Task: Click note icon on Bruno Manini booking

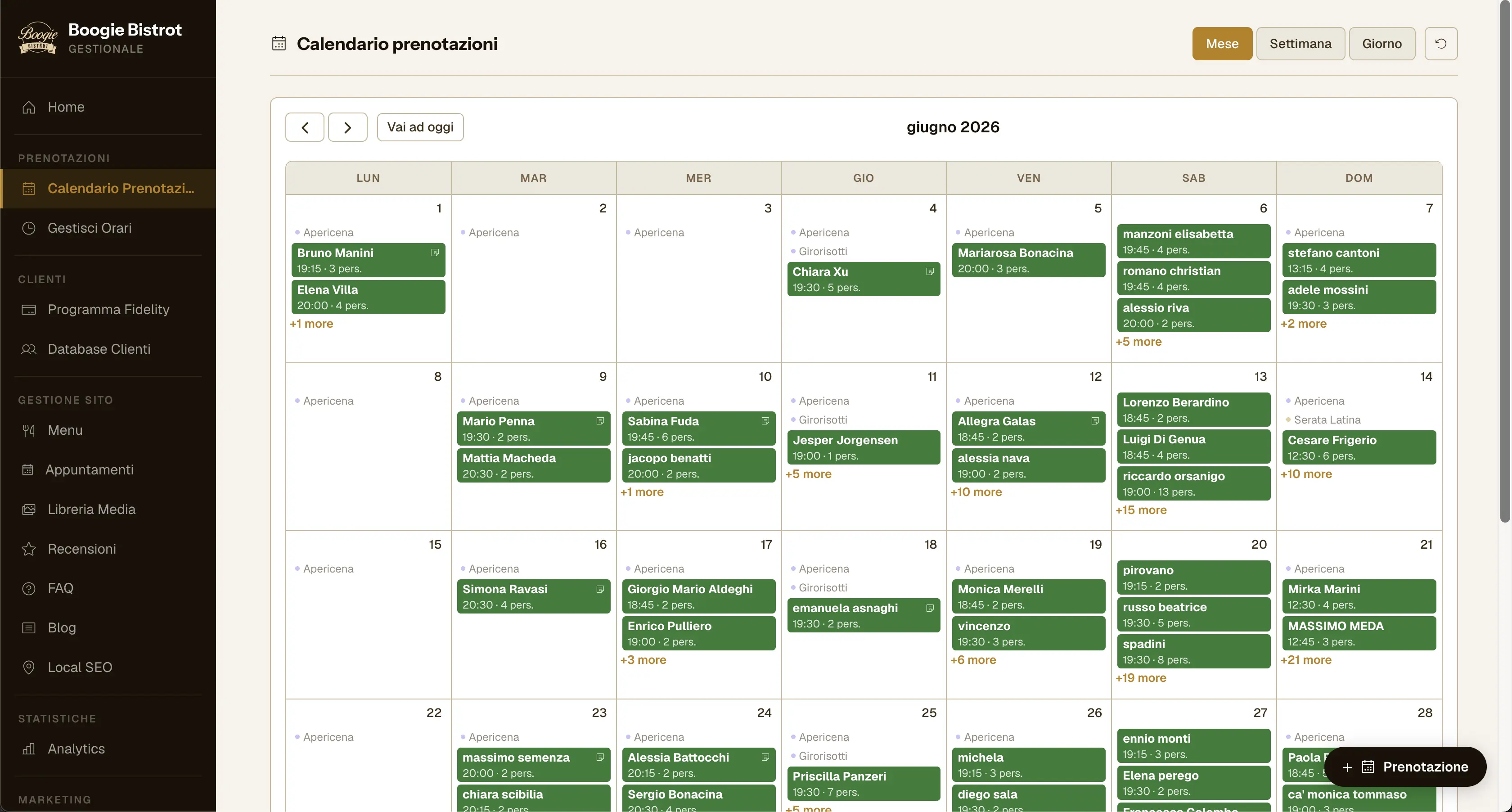Action: click(x=435, y=253)
